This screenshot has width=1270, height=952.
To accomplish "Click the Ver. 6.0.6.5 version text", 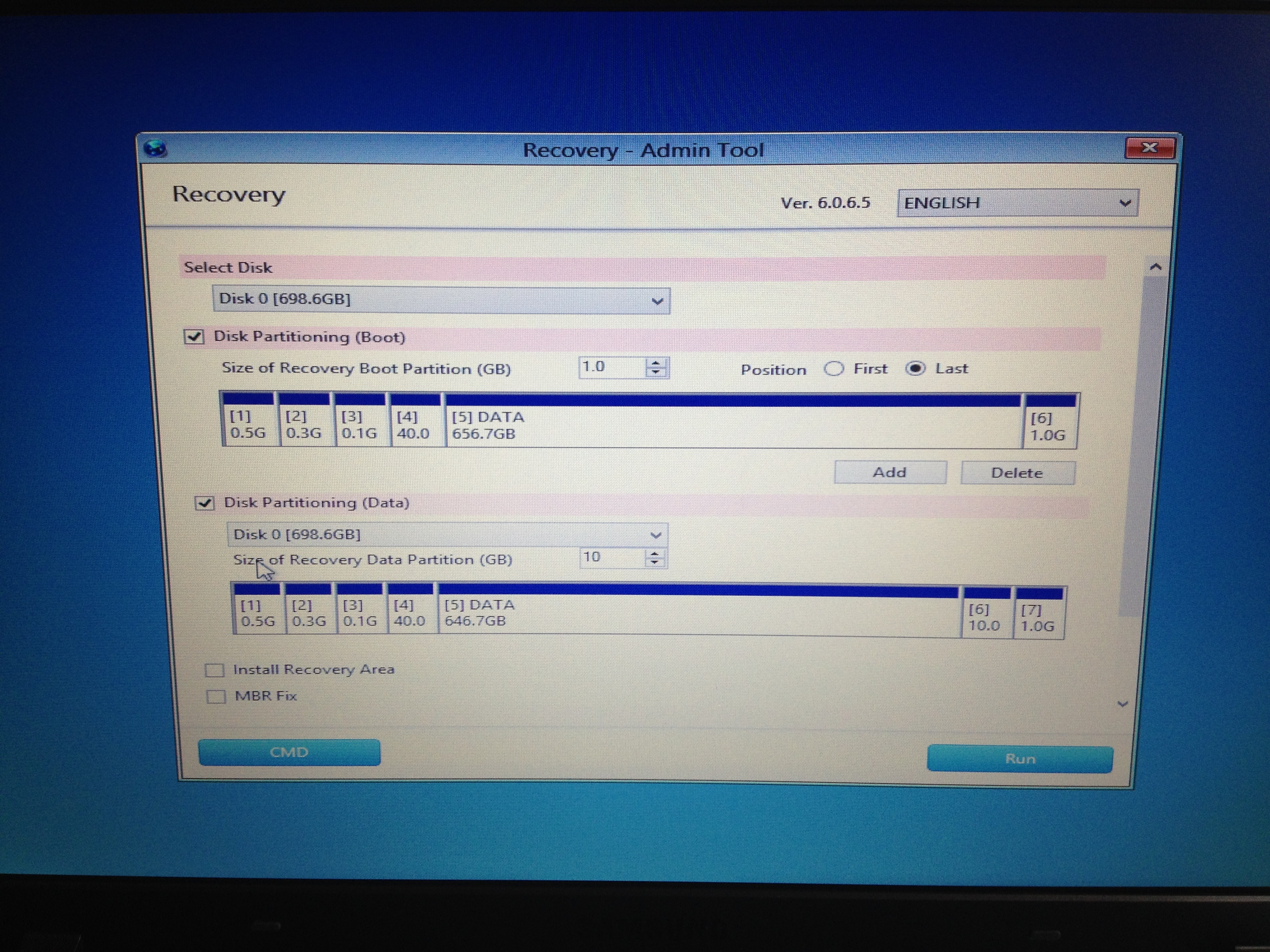I will [825, 203].
